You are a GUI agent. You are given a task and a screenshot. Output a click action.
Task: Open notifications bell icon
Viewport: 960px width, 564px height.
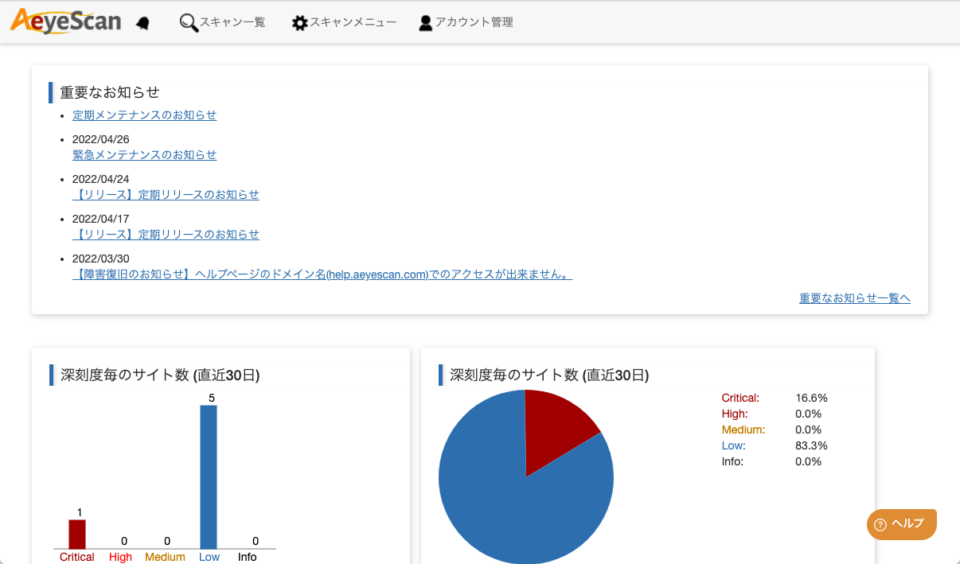click(143, 23)
